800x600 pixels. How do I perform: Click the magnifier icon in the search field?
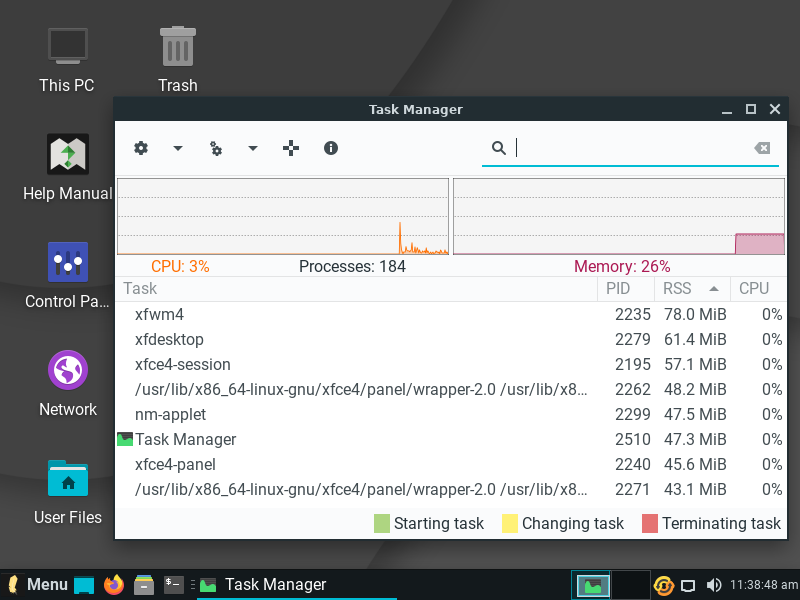(x=498, y=148)
